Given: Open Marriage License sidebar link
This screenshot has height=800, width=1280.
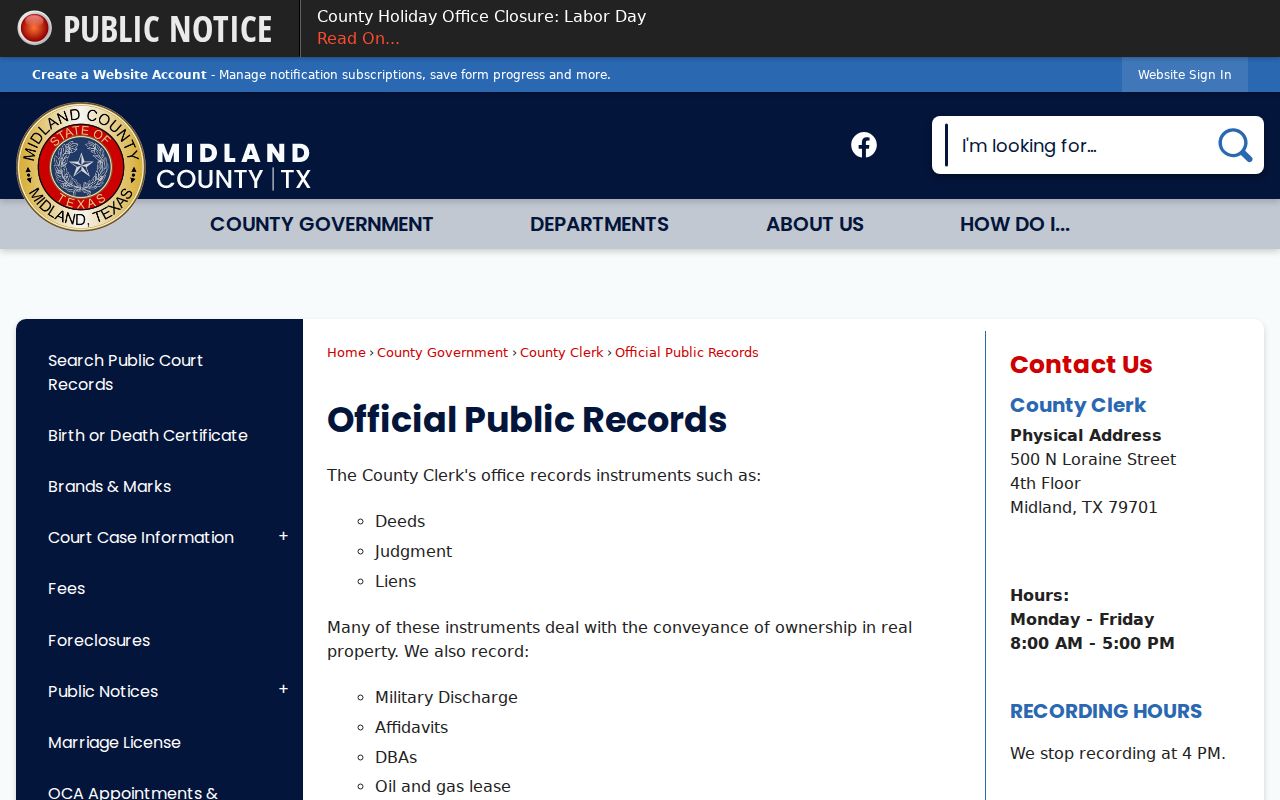Looking at the screenshot, I should pyautogui.click(x=114, y=742).
